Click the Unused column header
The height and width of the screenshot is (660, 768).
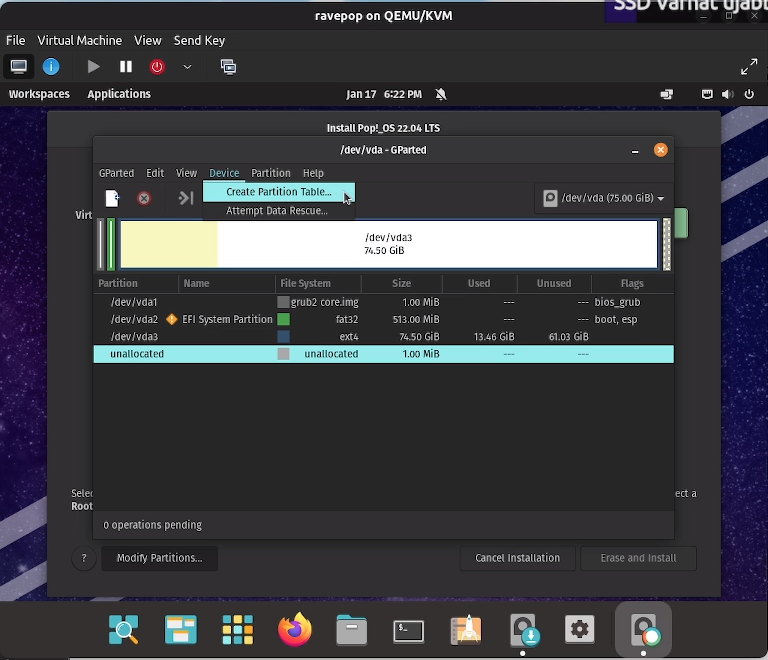[554, 283]
